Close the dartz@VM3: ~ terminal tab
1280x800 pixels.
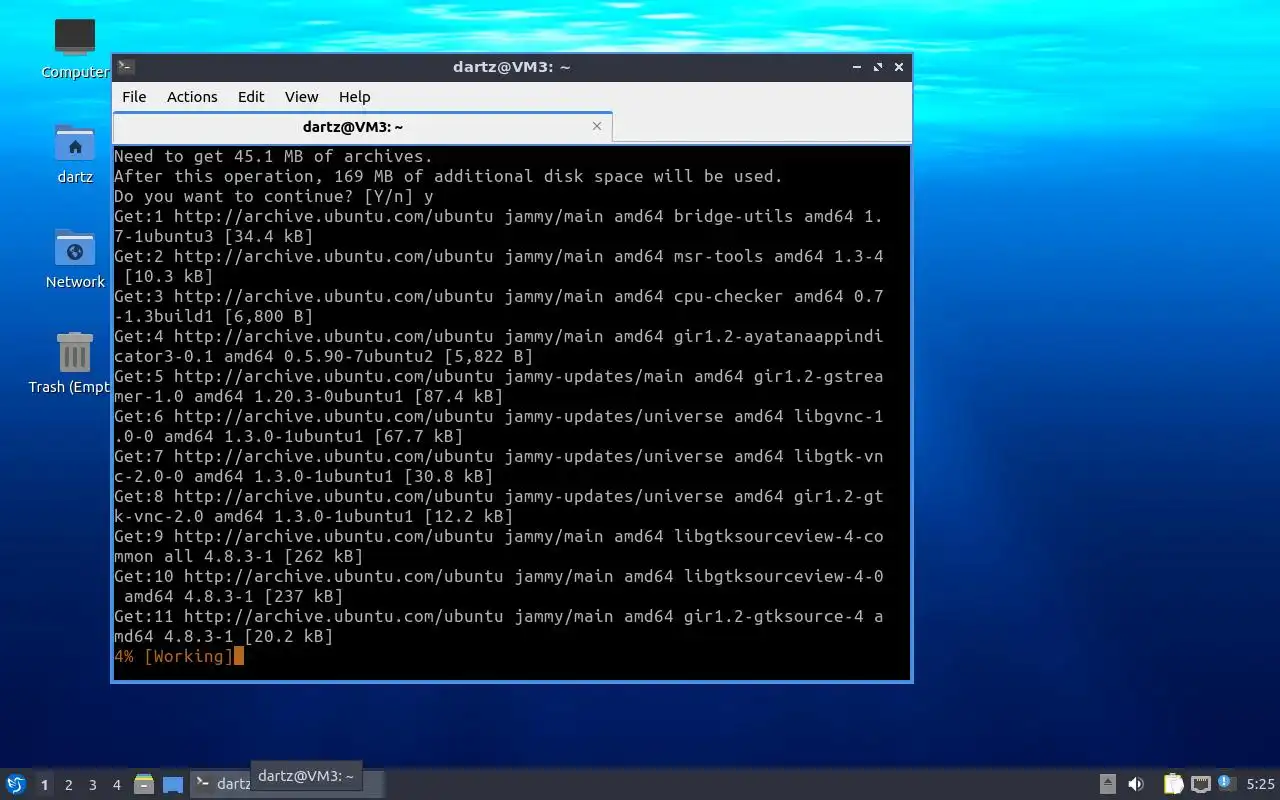pos(597,126)
